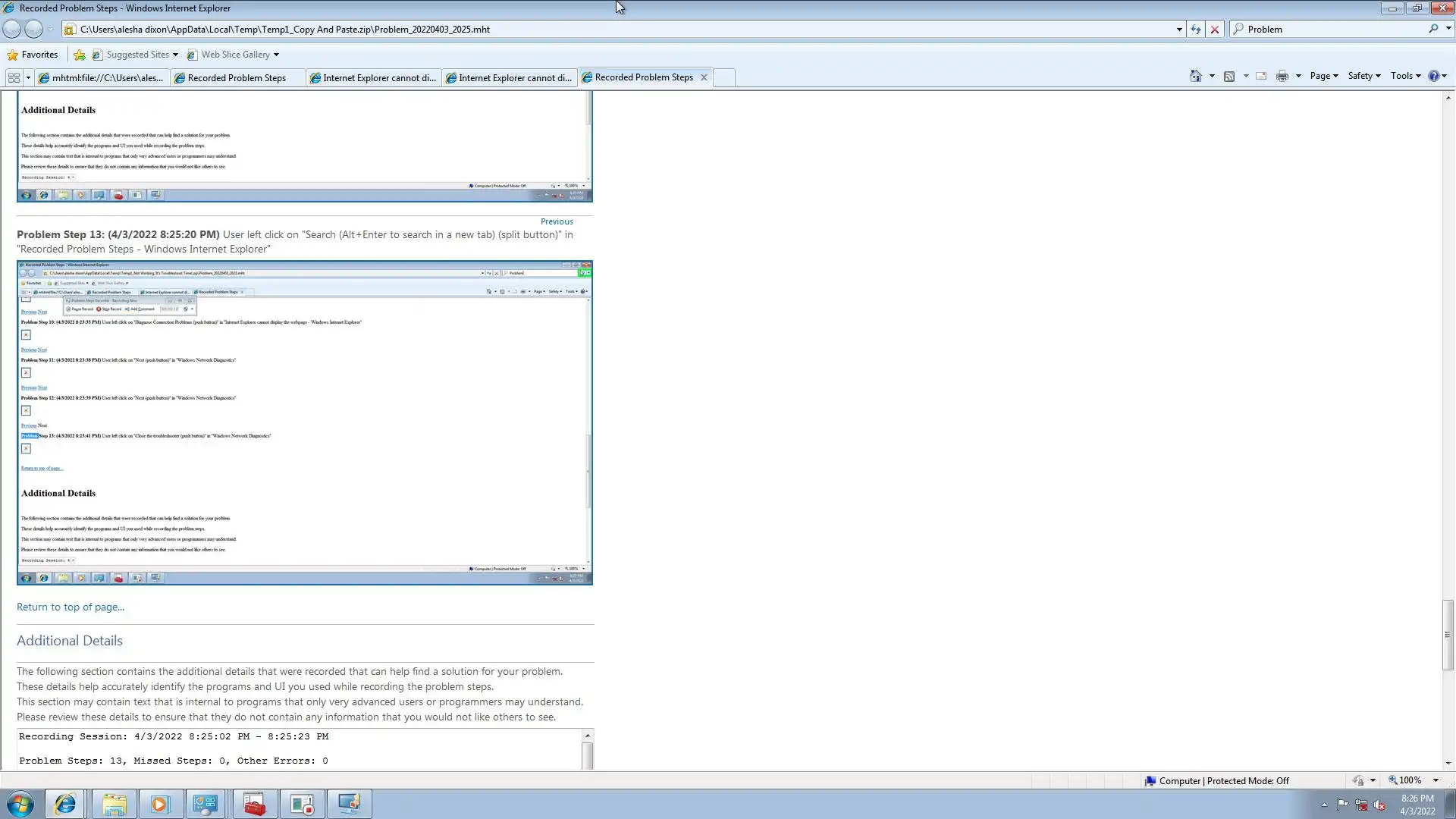Image resolution: width=1456 pixels, height=819 pixels.
Task: Click the Home toolbar icon
Action: pos(1196,76)
